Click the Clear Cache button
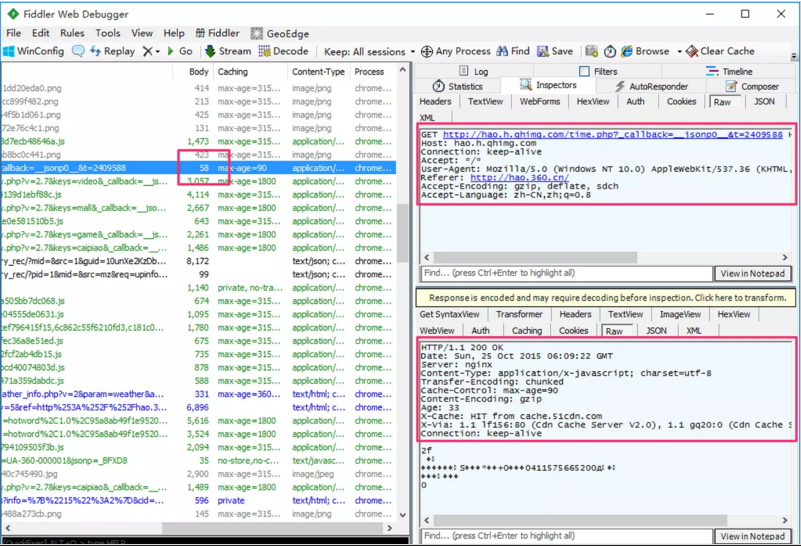801x546 pixels. coord(719,51)
